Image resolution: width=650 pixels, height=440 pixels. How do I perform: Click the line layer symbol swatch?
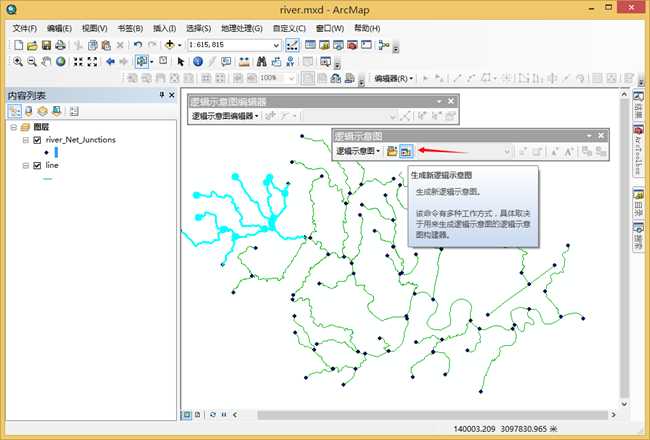[46, 178]
